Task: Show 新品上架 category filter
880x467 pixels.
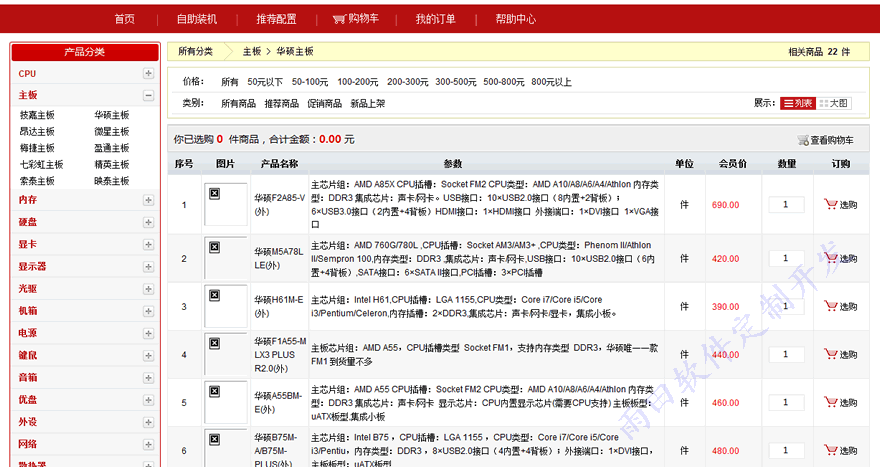Action: pos(368,103)
